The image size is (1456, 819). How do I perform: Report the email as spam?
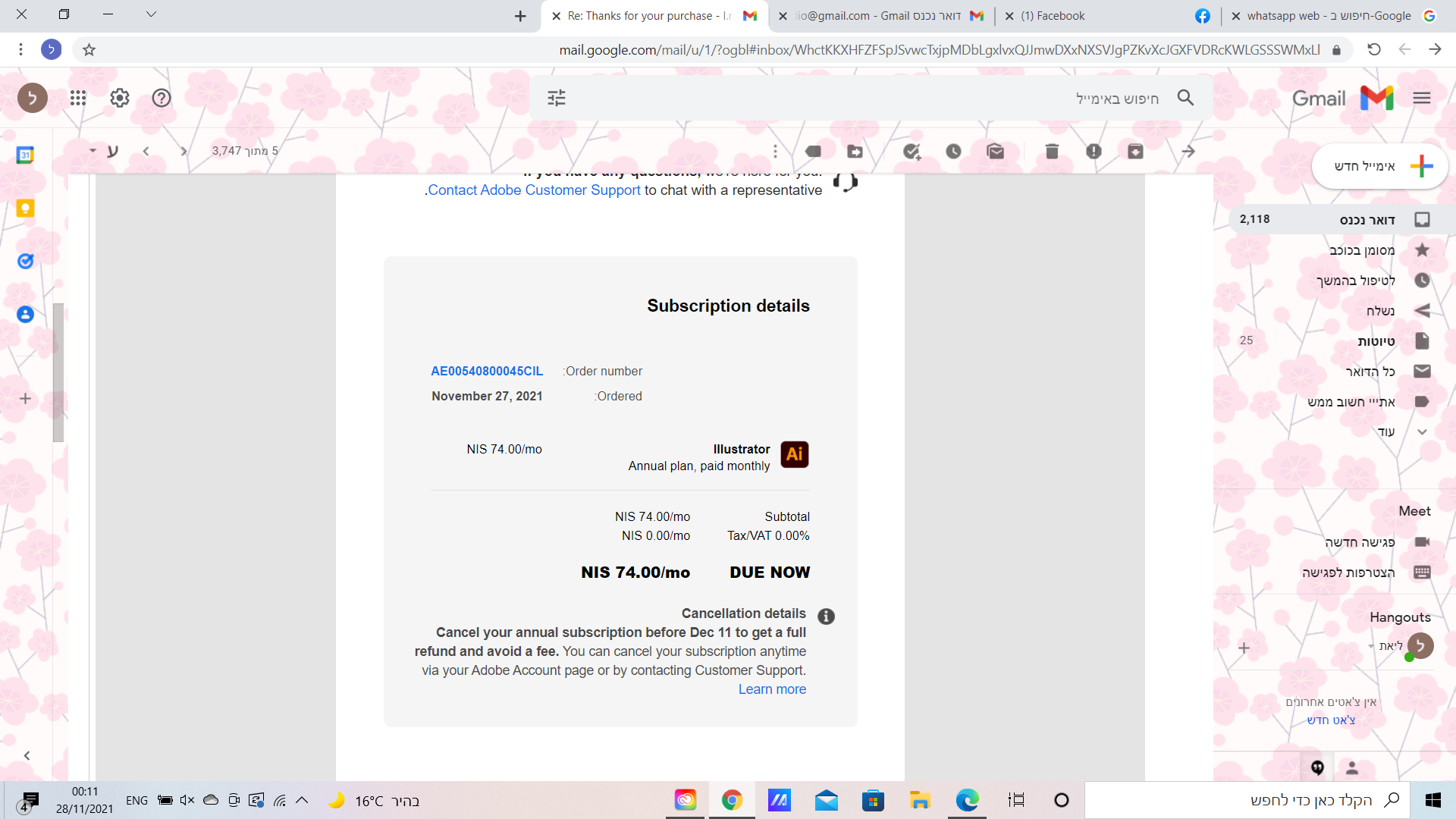click(1094, 151)
